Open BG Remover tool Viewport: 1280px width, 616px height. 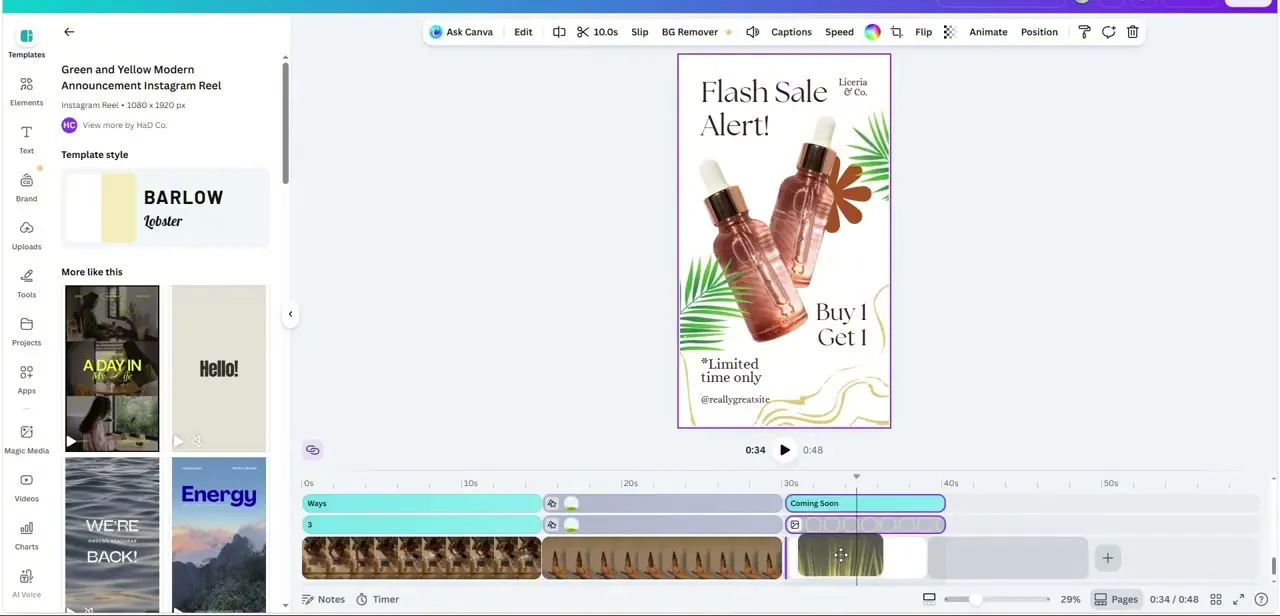point(696,32)
